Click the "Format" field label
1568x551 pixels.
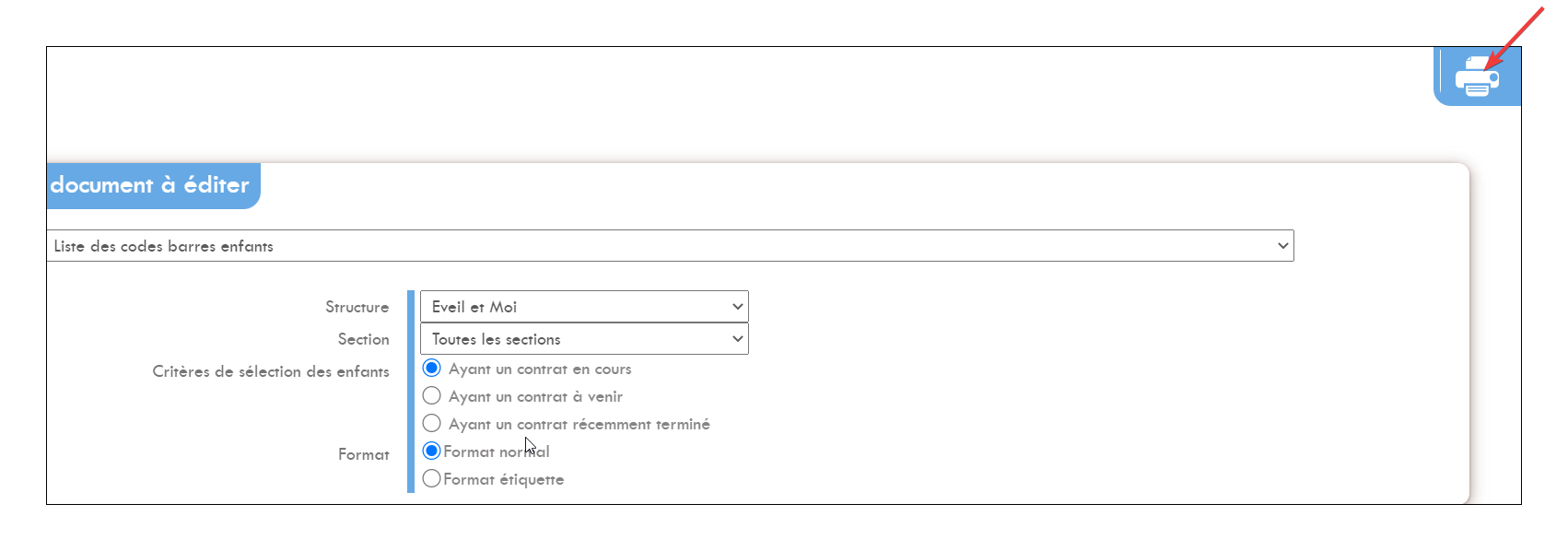(363, 454)
